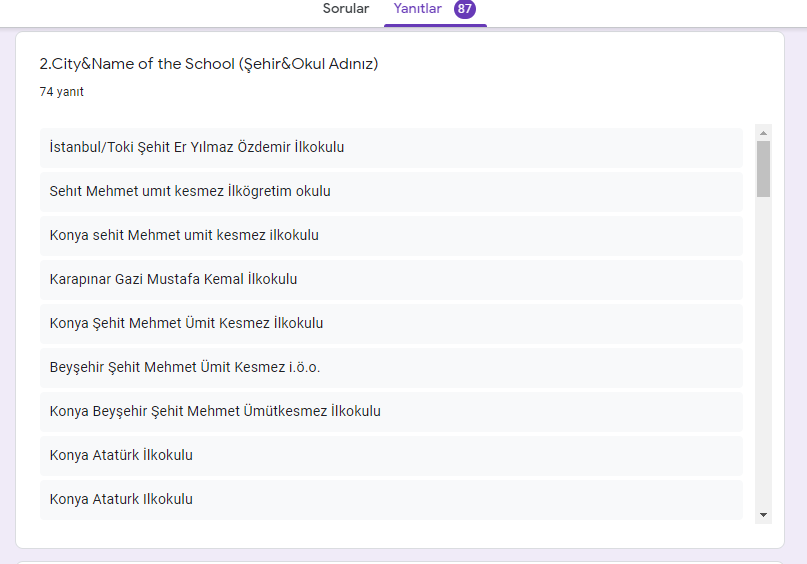Select the İstanbul/Toki Şehit Er Yılmaz Özdemir response

point(197,147)
